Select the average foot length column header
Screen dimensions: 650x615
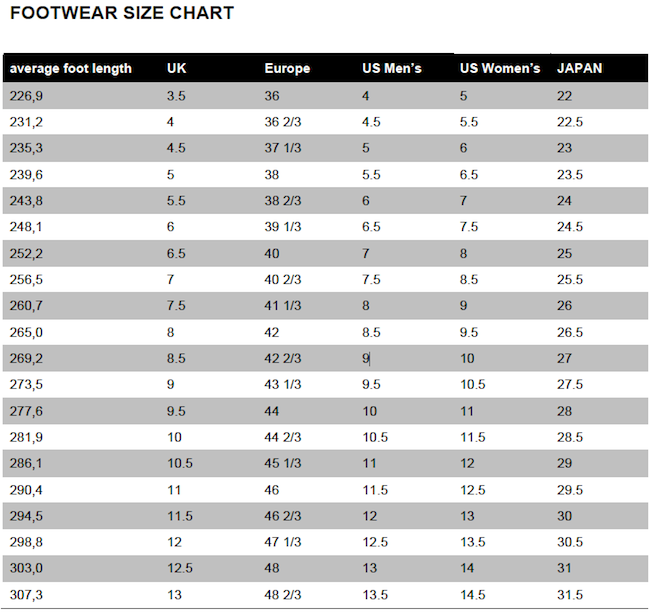[x=70, y=68]
